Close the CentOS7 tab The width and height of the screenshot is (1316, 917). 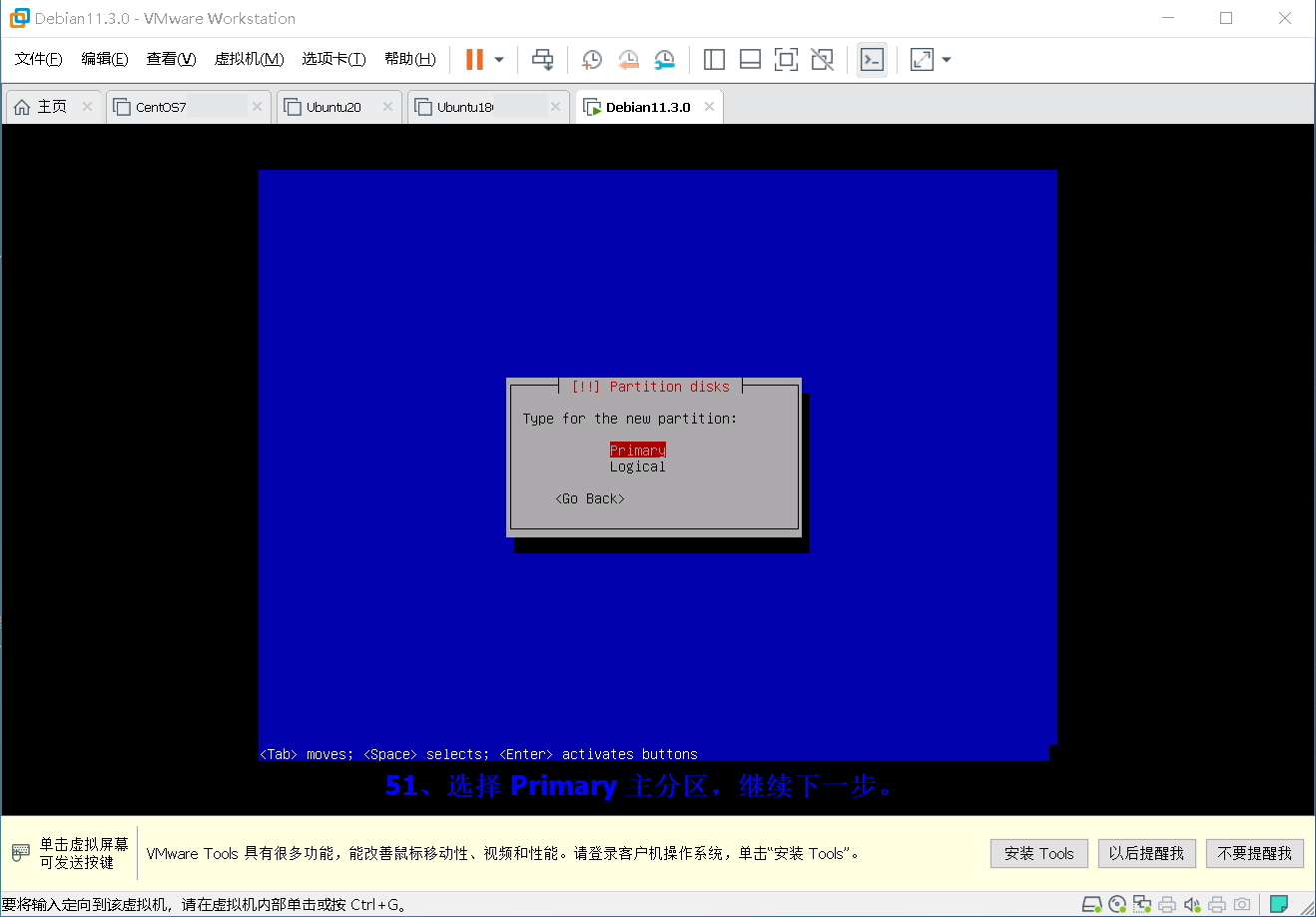pos(258,107)
